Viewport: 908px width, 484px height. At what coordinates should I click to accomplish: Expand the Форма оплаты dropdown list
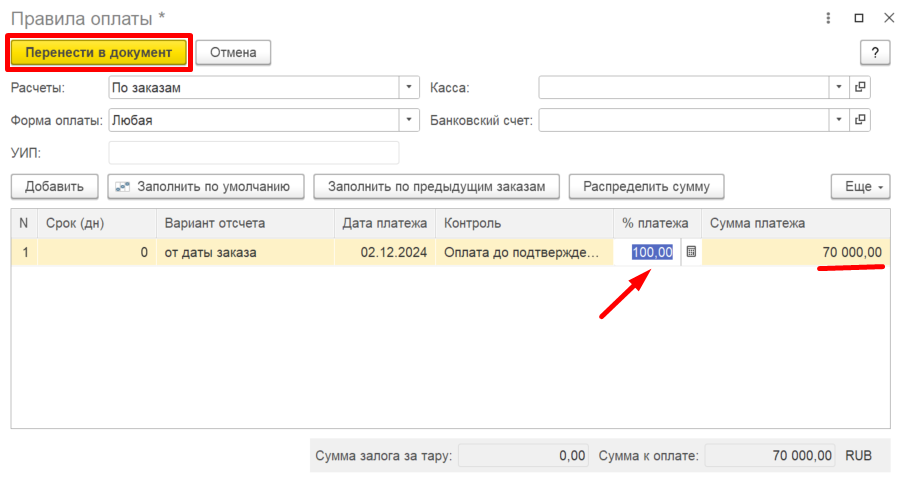tap(409, 120)
